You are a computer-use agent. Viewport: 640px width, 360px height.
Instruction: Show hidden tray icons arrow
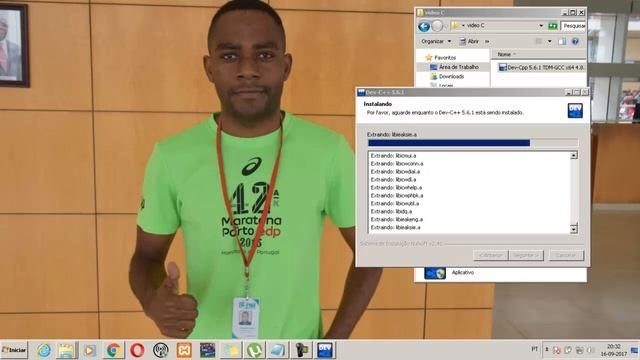click(x=547, y=350)
